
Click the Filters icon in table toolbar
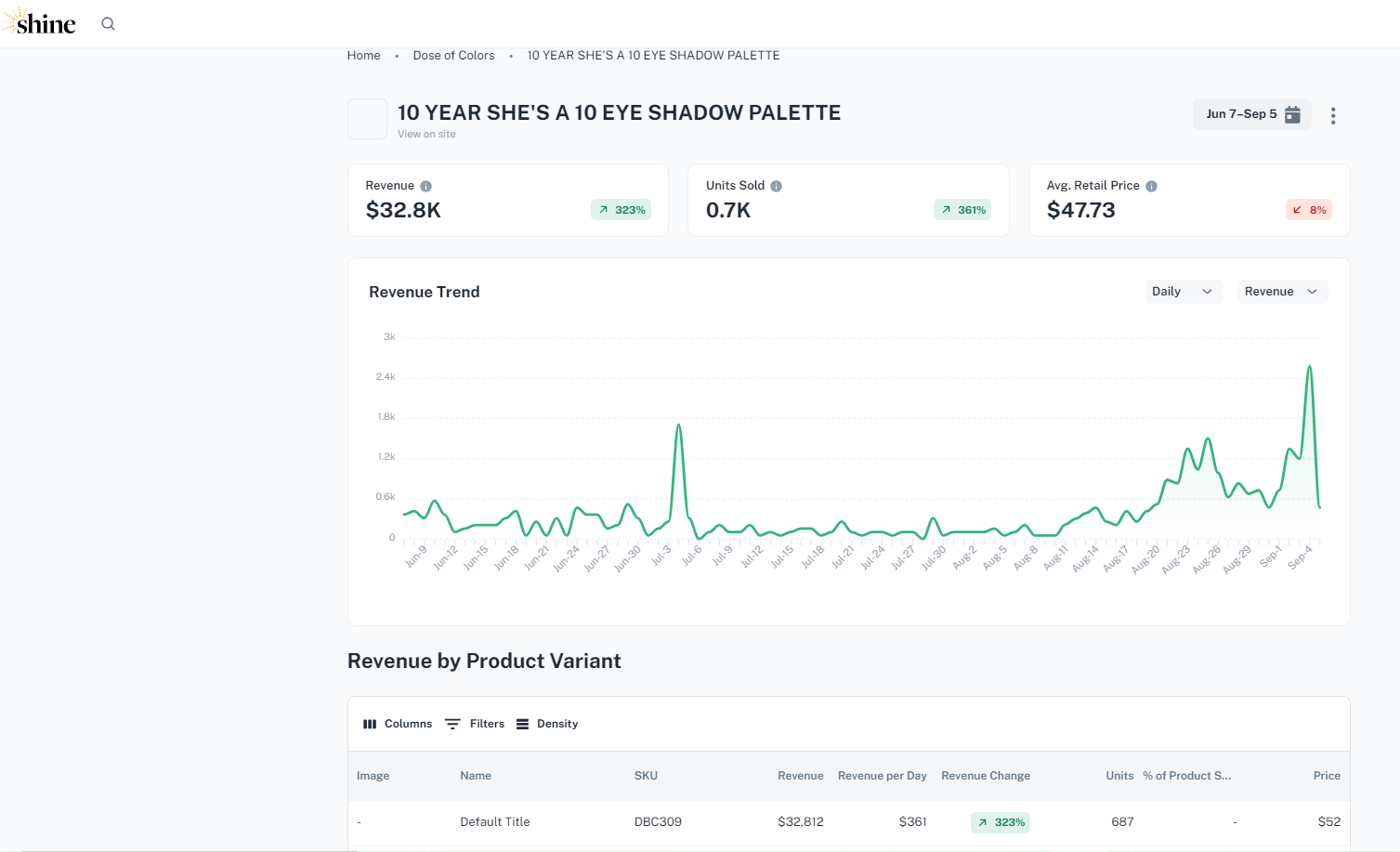[452, 724]
